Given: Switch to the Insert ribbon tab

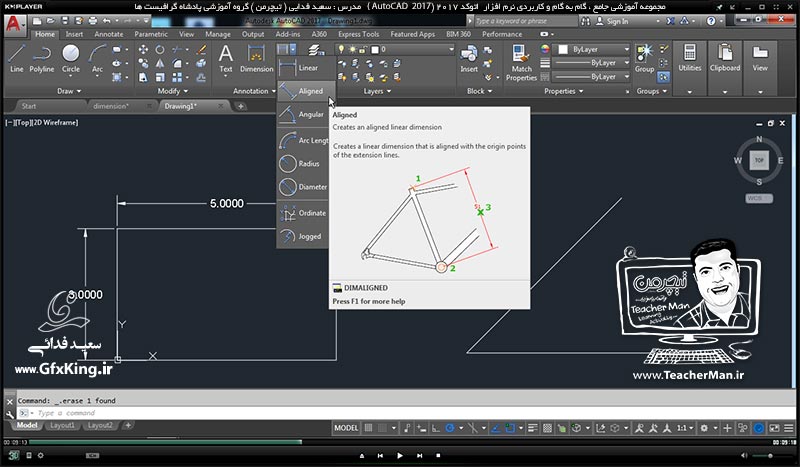Looking at the screenshot, I should coord(74,34).
